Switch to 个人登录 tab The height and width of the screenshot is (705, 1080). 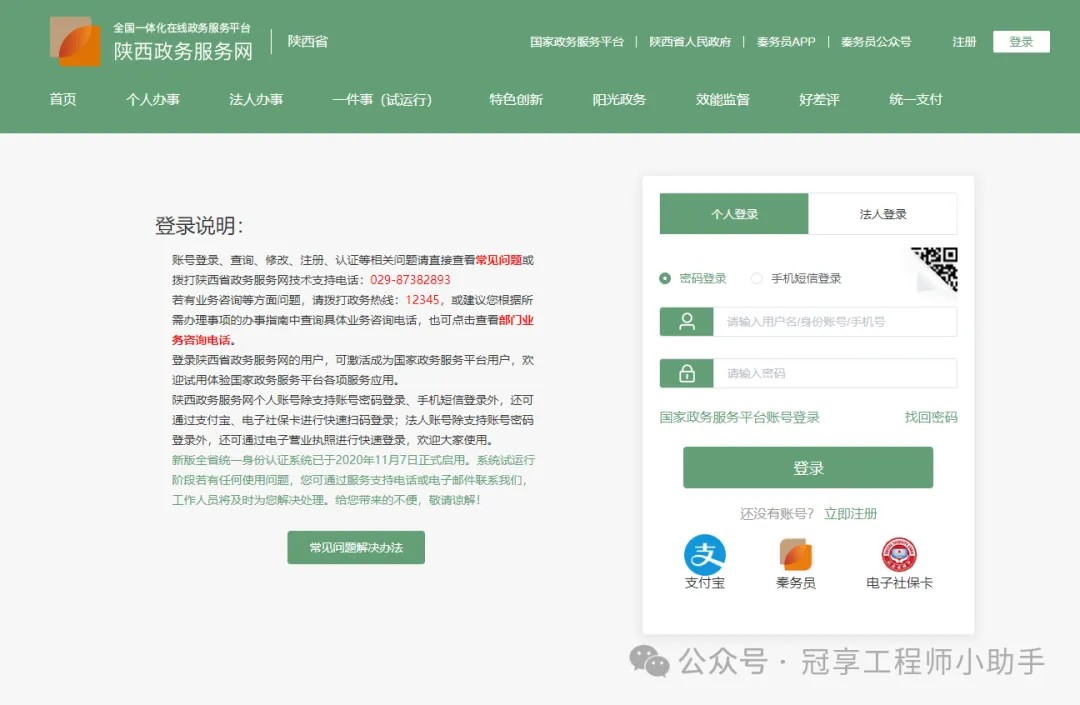(734, 214)
